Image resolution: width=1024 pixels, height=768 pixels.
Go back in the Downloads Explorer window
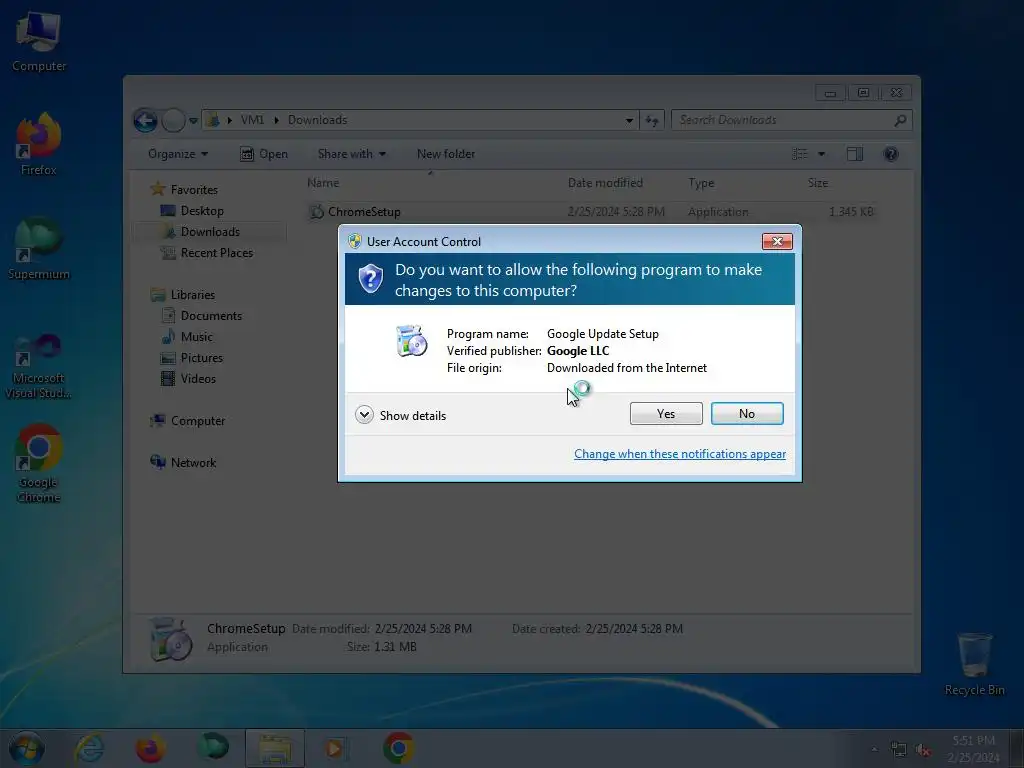(145, 120)
